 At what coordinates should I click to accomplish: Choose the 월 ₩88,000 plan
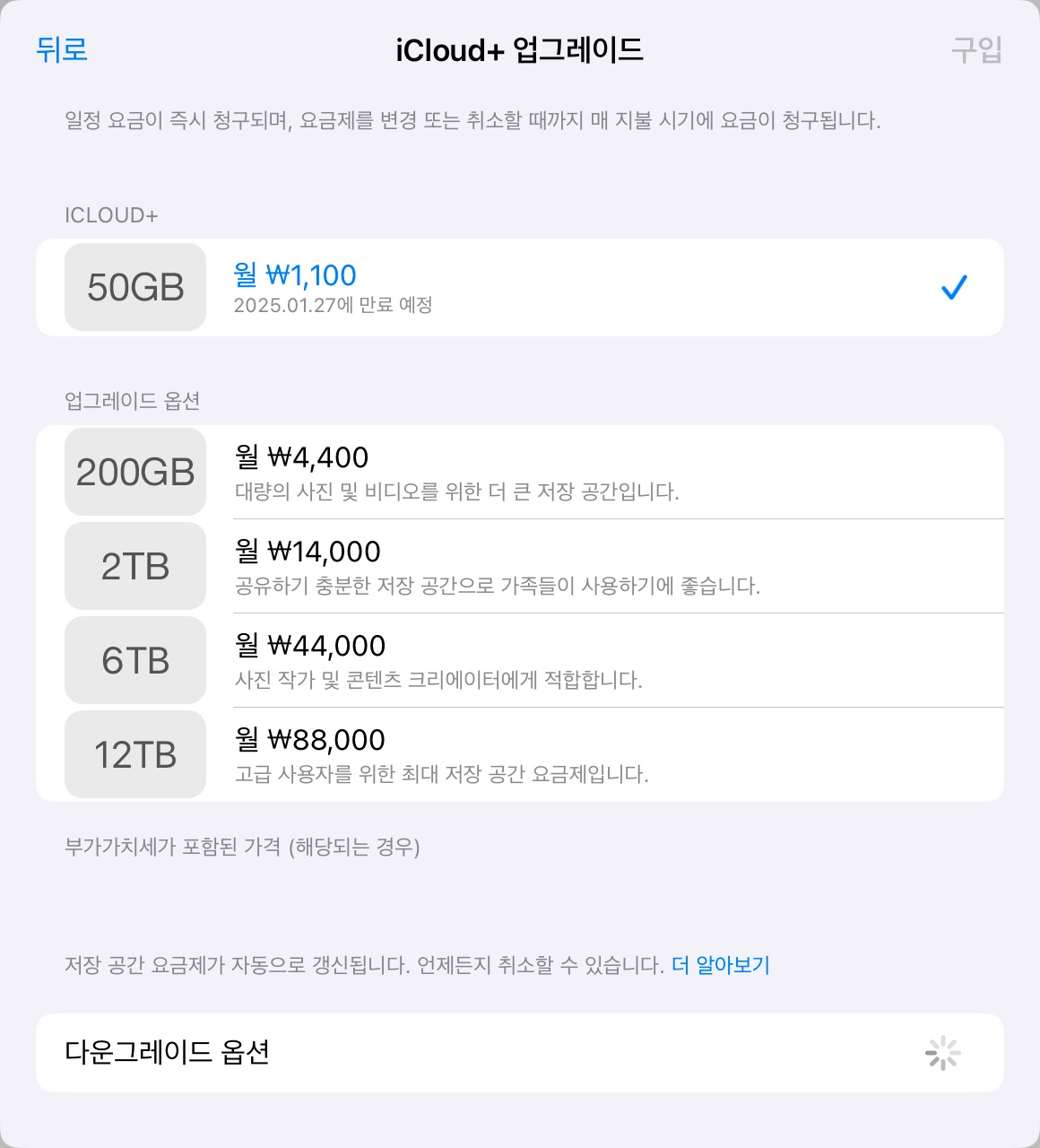click(310, 740)
